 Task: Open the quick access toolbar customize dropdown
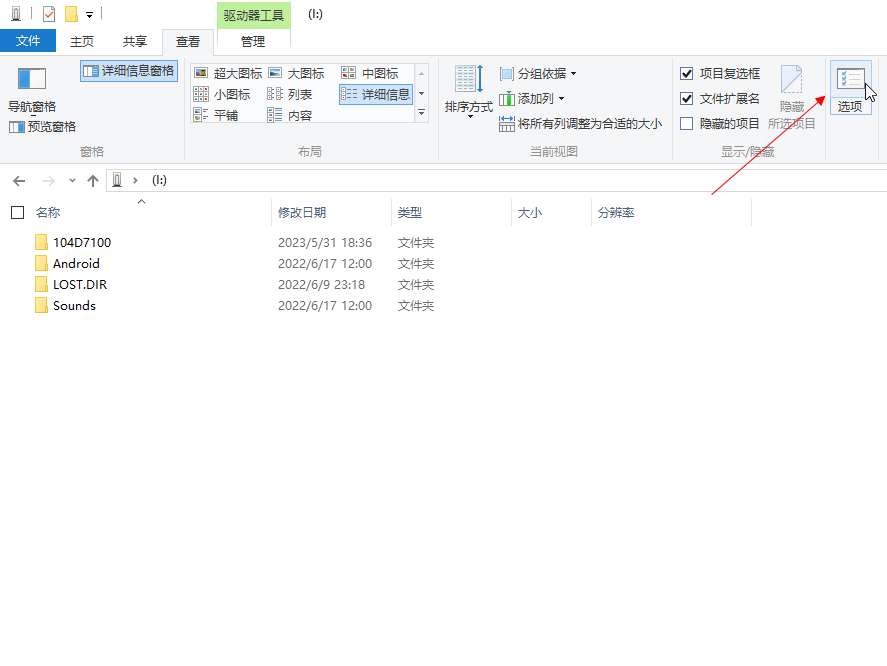(89, 15)
